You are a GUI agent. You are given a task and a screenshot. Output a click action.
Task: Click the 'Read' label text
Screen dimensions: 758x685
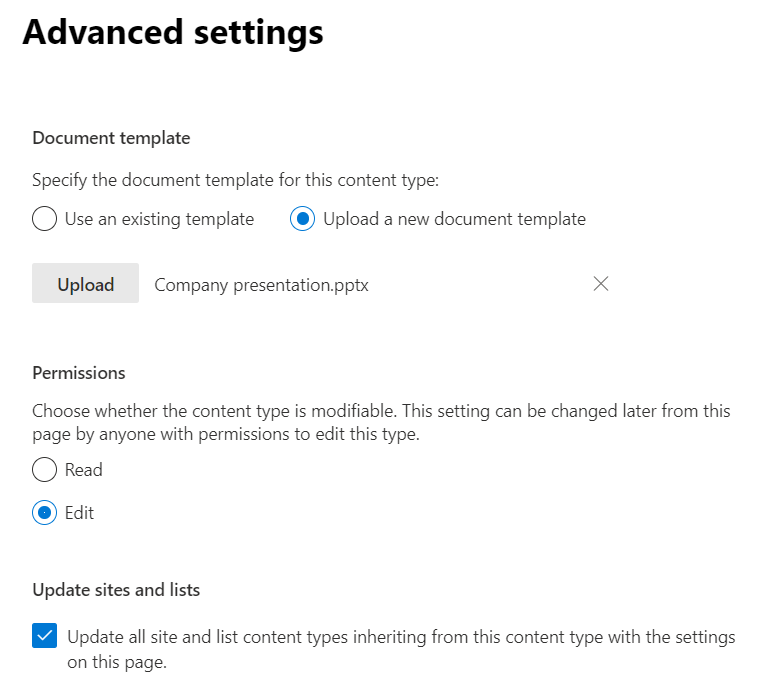coord(84,470)
